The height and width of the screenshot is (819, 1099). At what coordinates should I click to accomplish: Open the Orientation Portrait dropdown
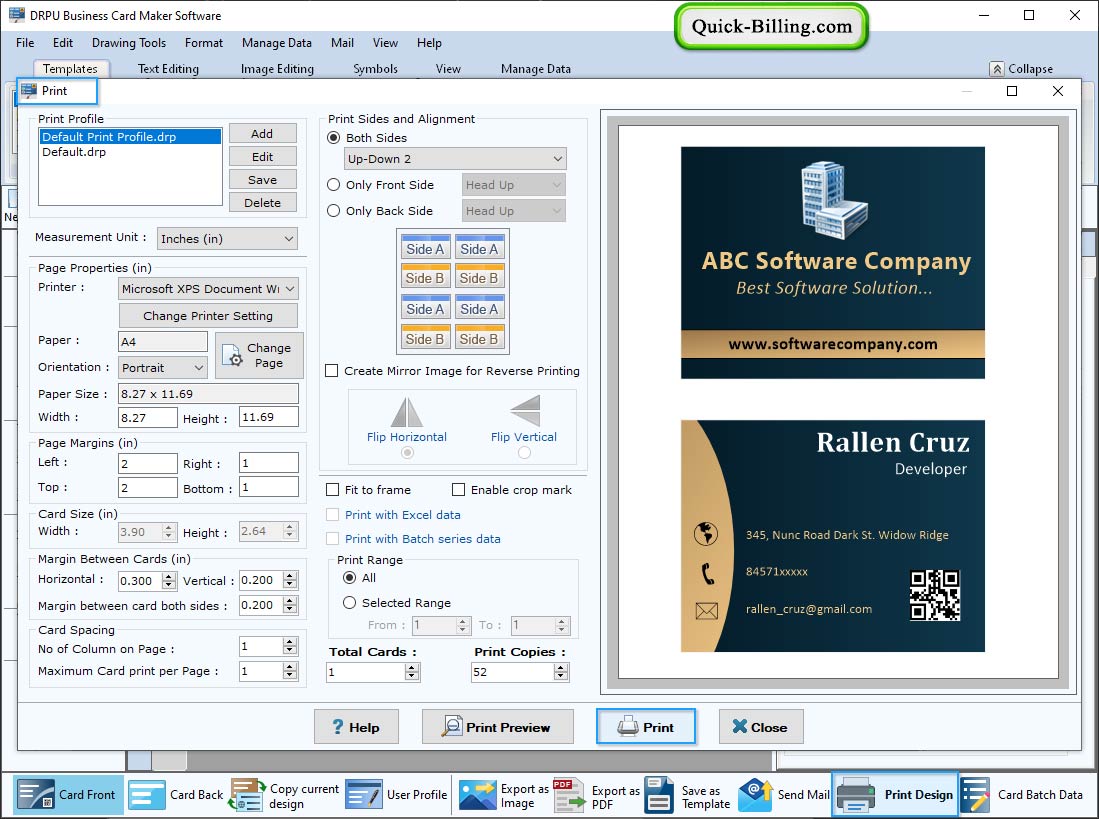coord(163,367)
